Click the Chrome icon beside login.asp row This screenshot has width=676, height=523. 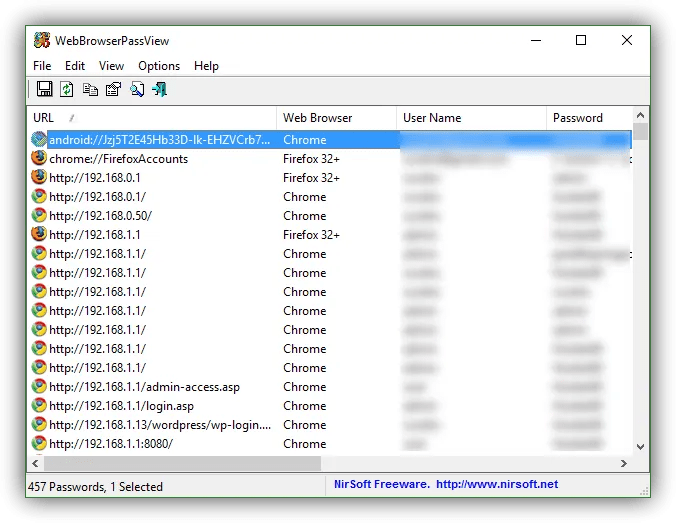point(39,405)
